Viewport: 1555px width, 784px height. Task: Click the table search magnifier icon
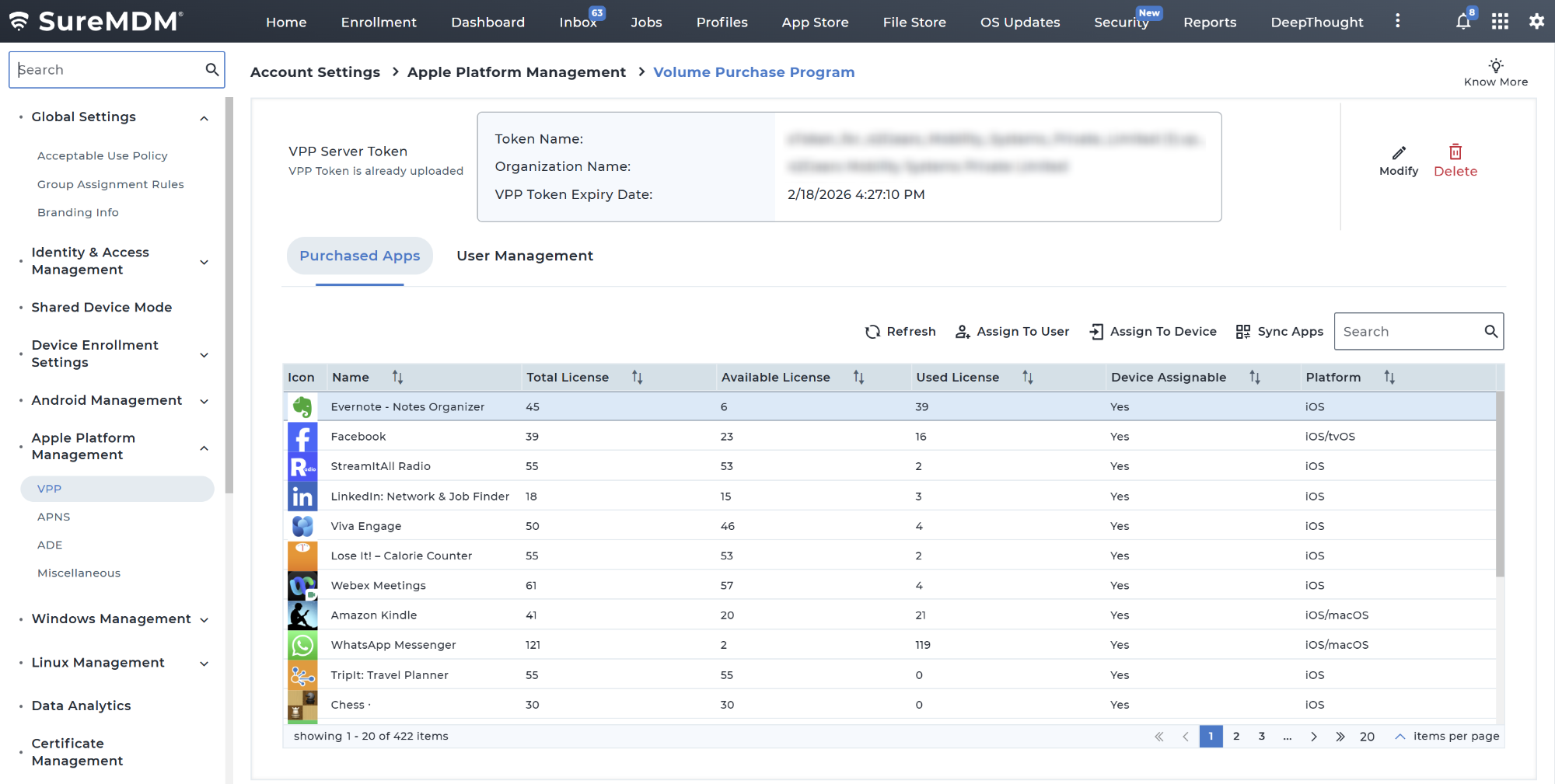click(x=1490, y=331)
